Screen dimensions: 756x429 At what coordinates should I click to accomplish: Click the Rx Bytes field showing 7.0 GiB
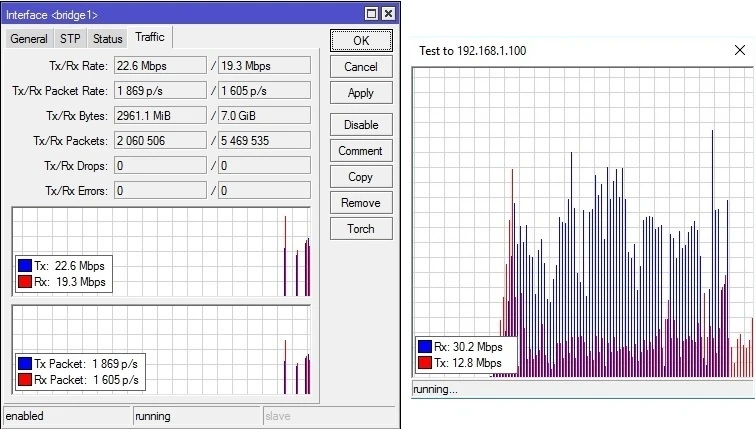coord(264,115)
